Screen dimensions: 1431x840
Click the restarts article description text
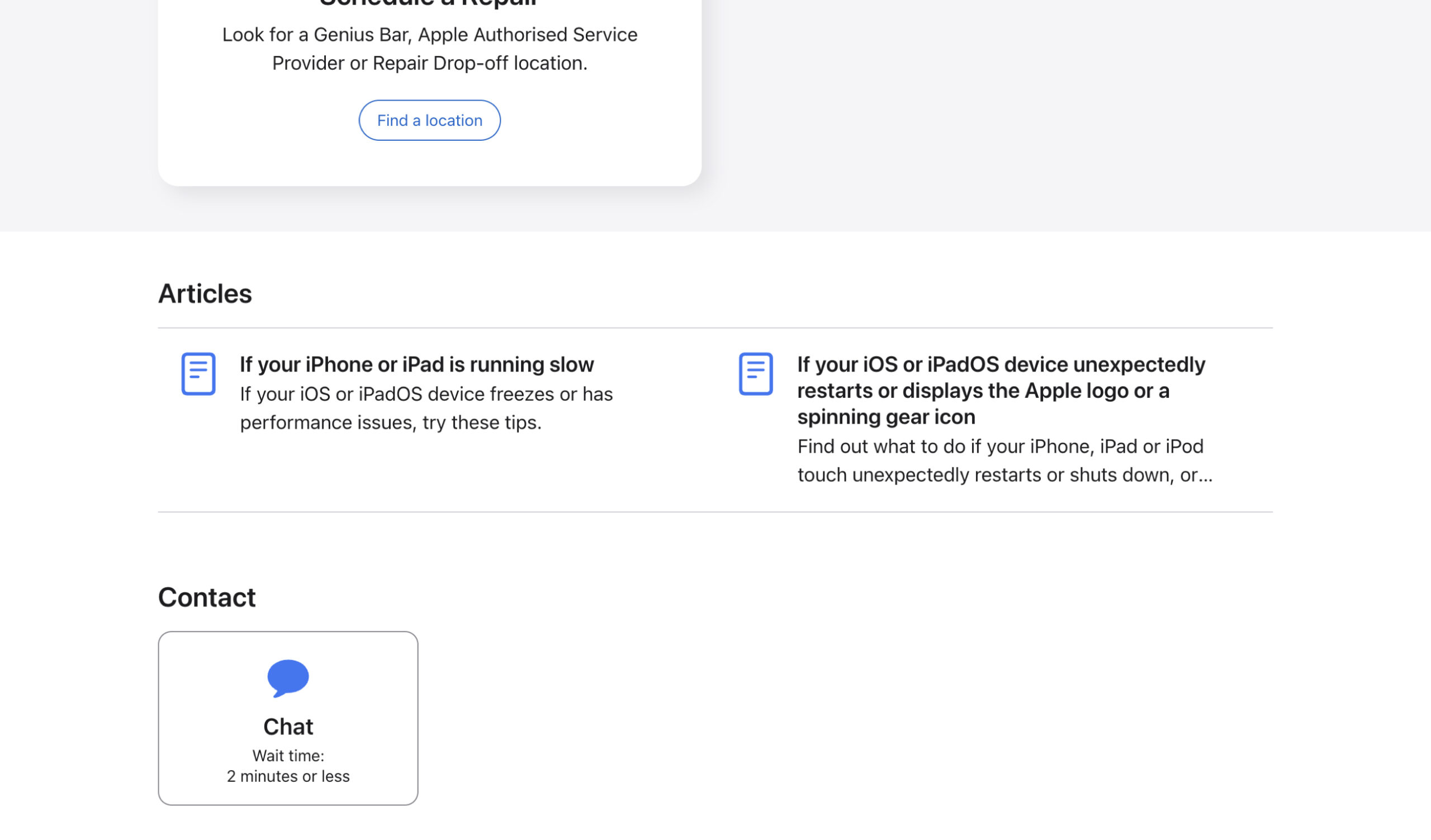(1005, 461)
